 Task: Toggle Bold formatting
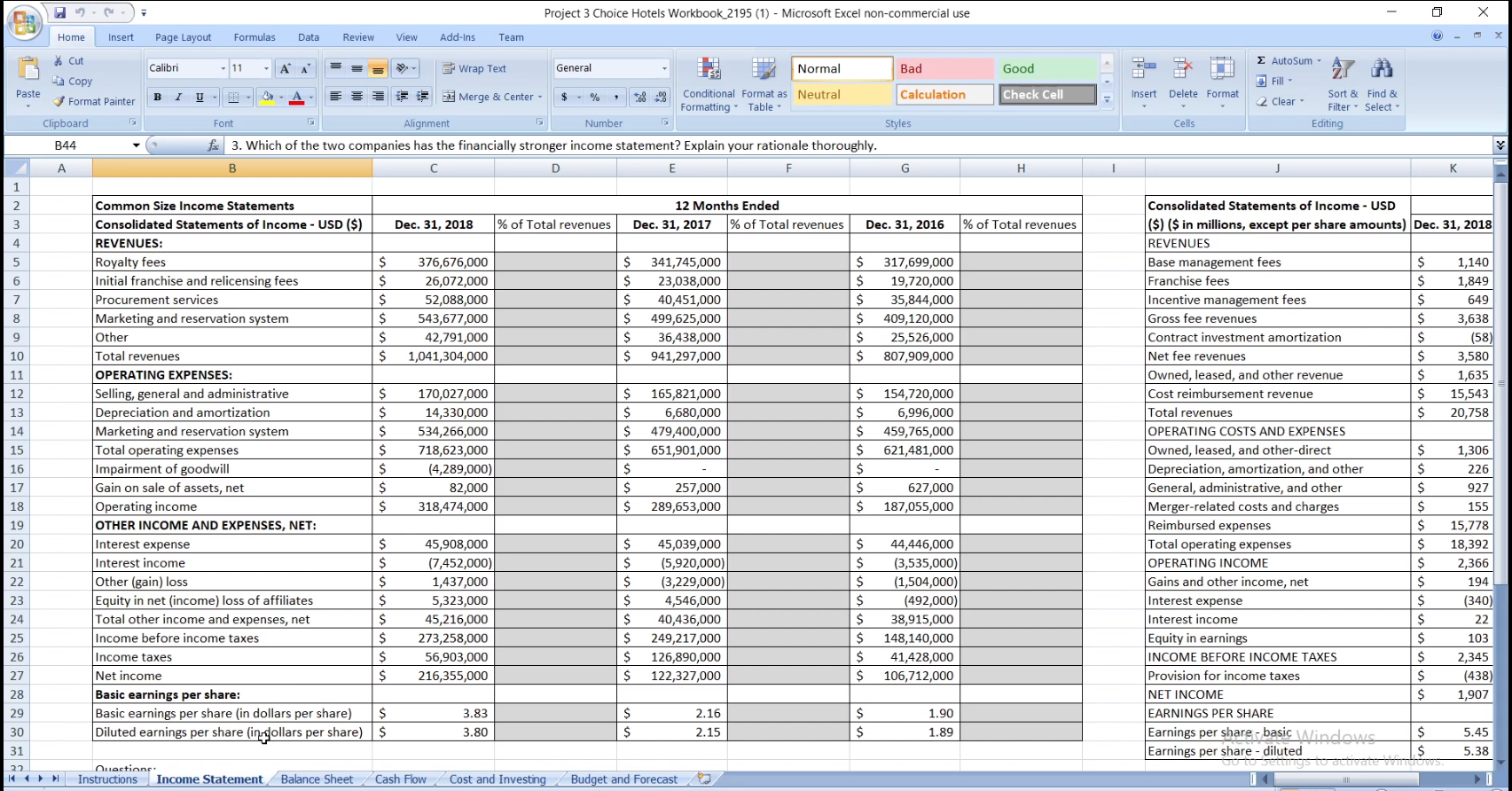(157, 97)
